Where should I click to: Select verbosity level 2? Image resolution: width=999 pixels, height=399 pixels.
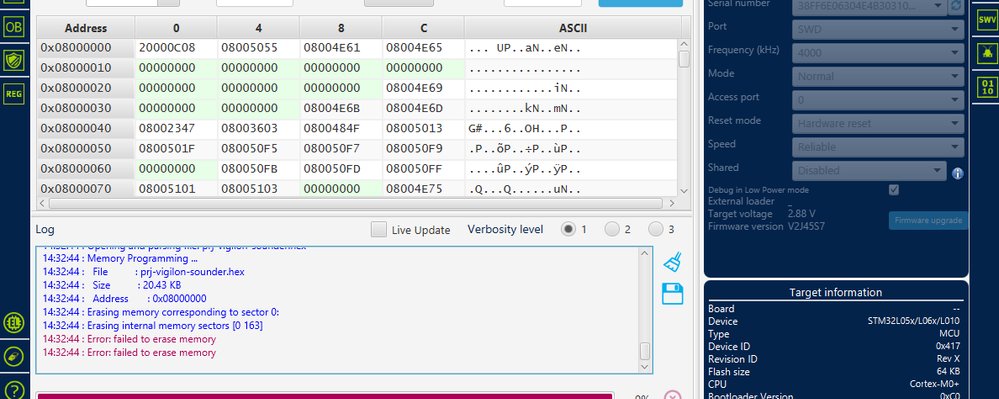(x=612, y=229)
